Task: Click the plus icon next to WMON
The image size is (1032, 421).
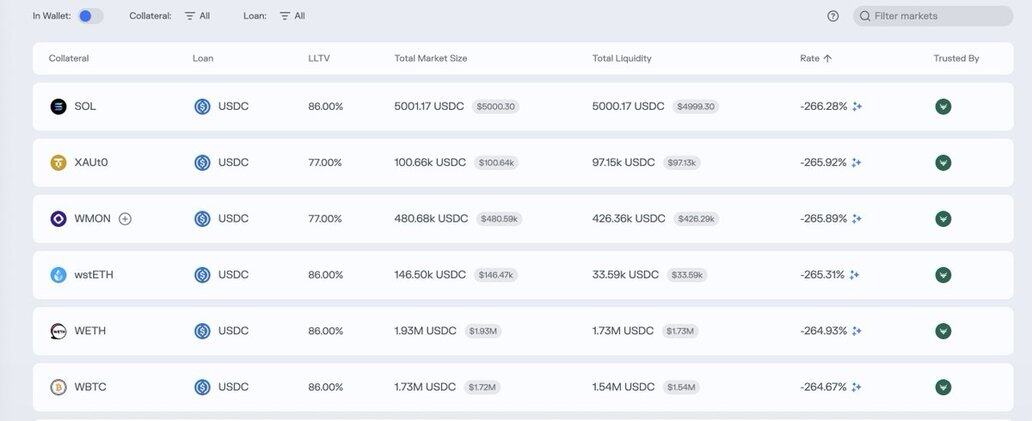Action: click(x=125, y=219)
